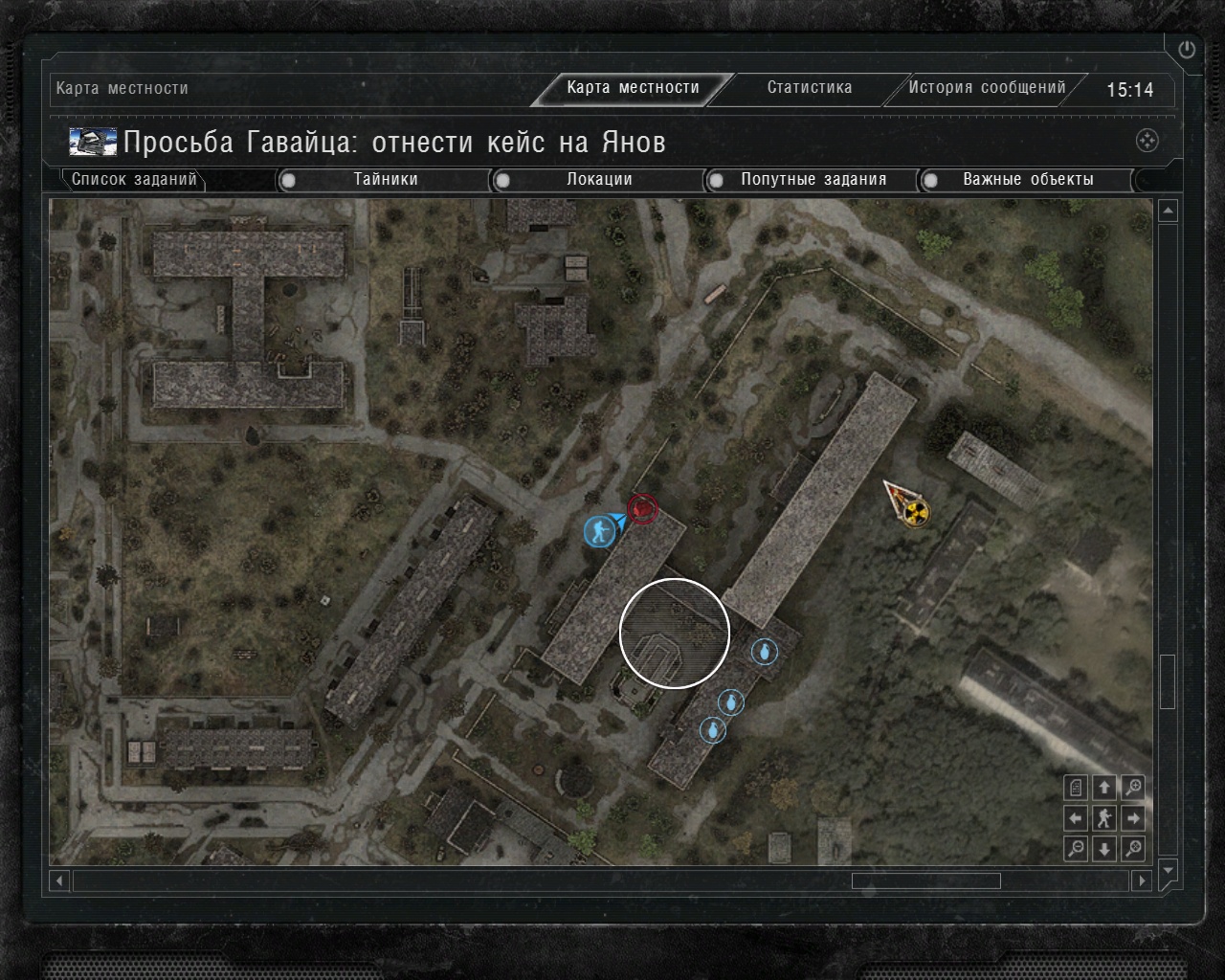
Task: Click the middle blue stash marker
Action: [x=731, y=702]
